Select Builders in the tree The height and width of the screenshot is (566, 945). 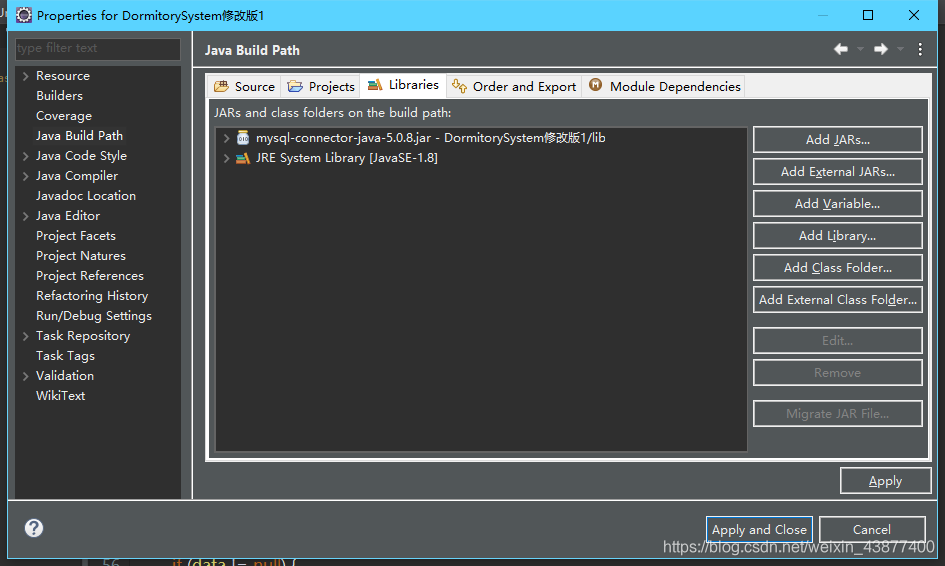(59, 96)
